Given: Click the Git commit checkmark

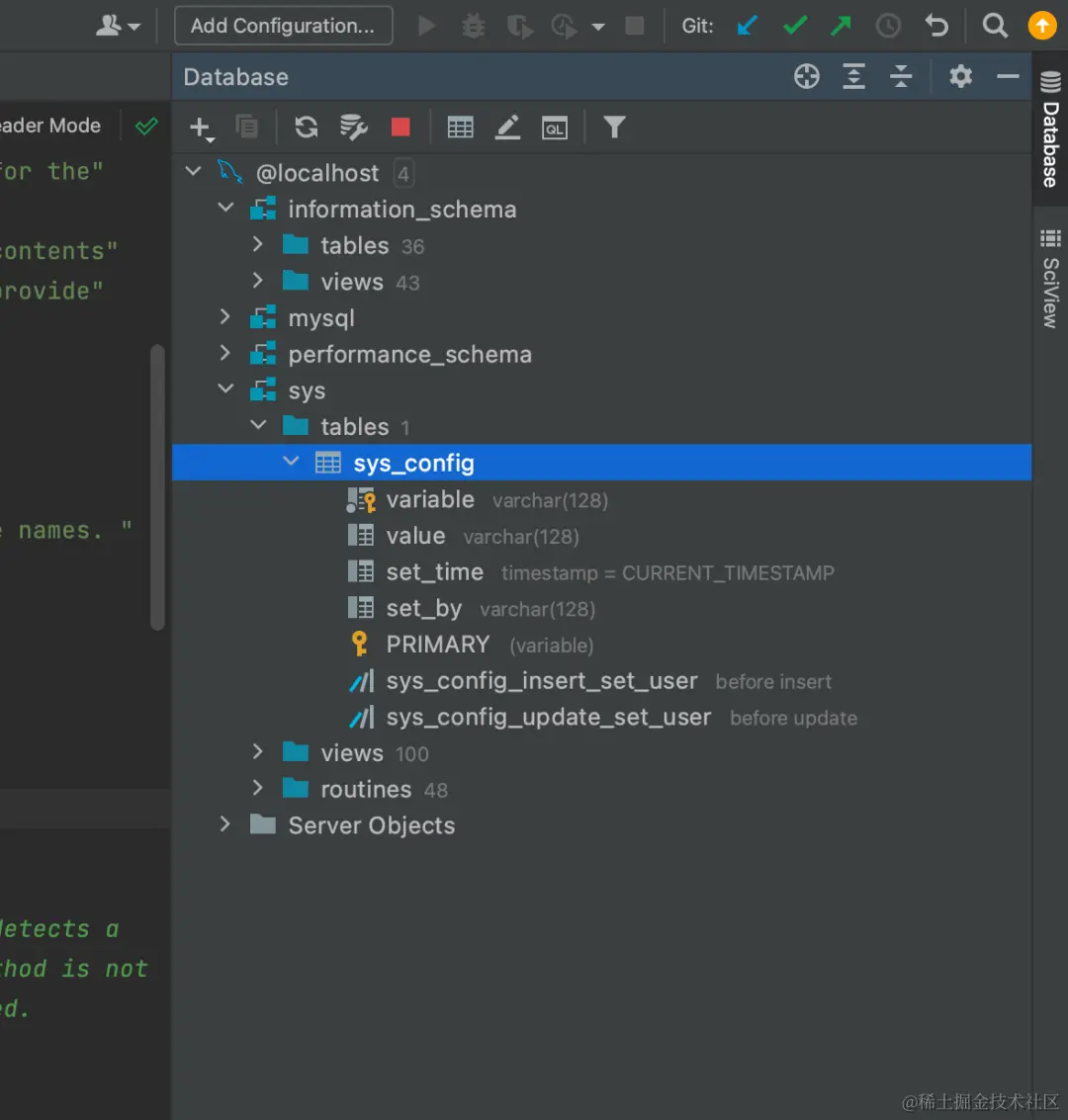Looking at the screenshot, I should pos(795,27).
